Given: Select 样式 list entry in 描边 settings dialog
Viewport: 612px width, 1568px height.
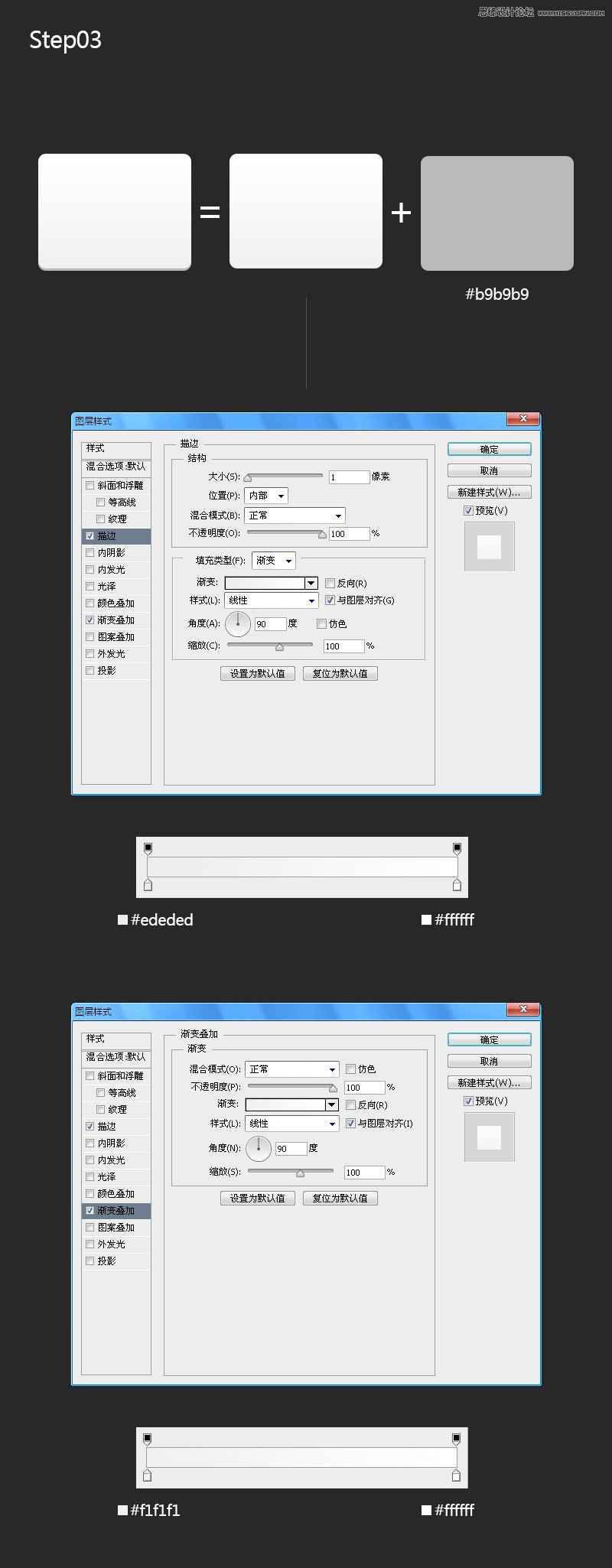Looking at the screenshot, I should coord(116,449).
